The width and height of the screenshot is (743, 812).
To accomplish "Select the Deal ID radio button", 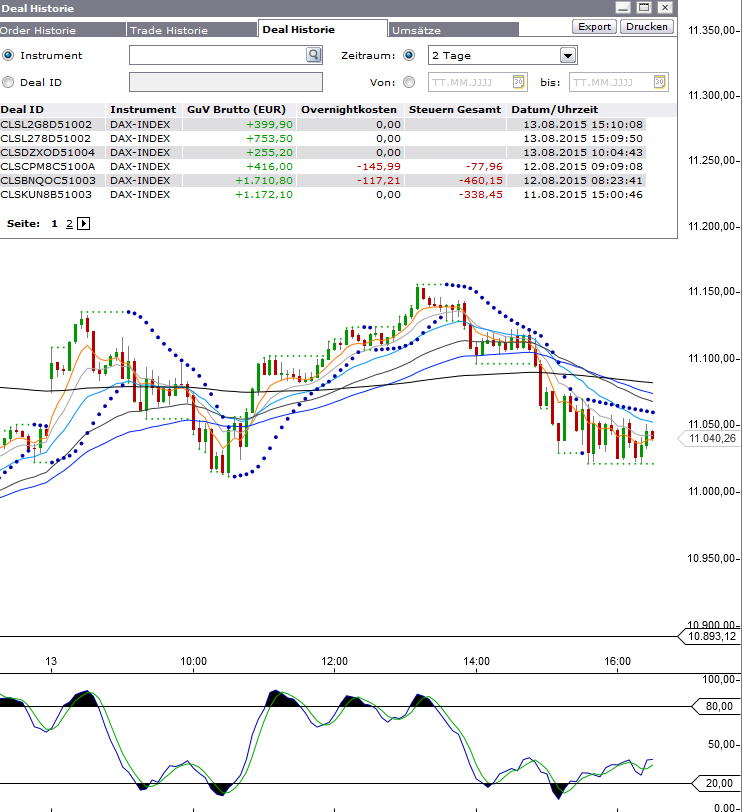I will click(9, 82).
